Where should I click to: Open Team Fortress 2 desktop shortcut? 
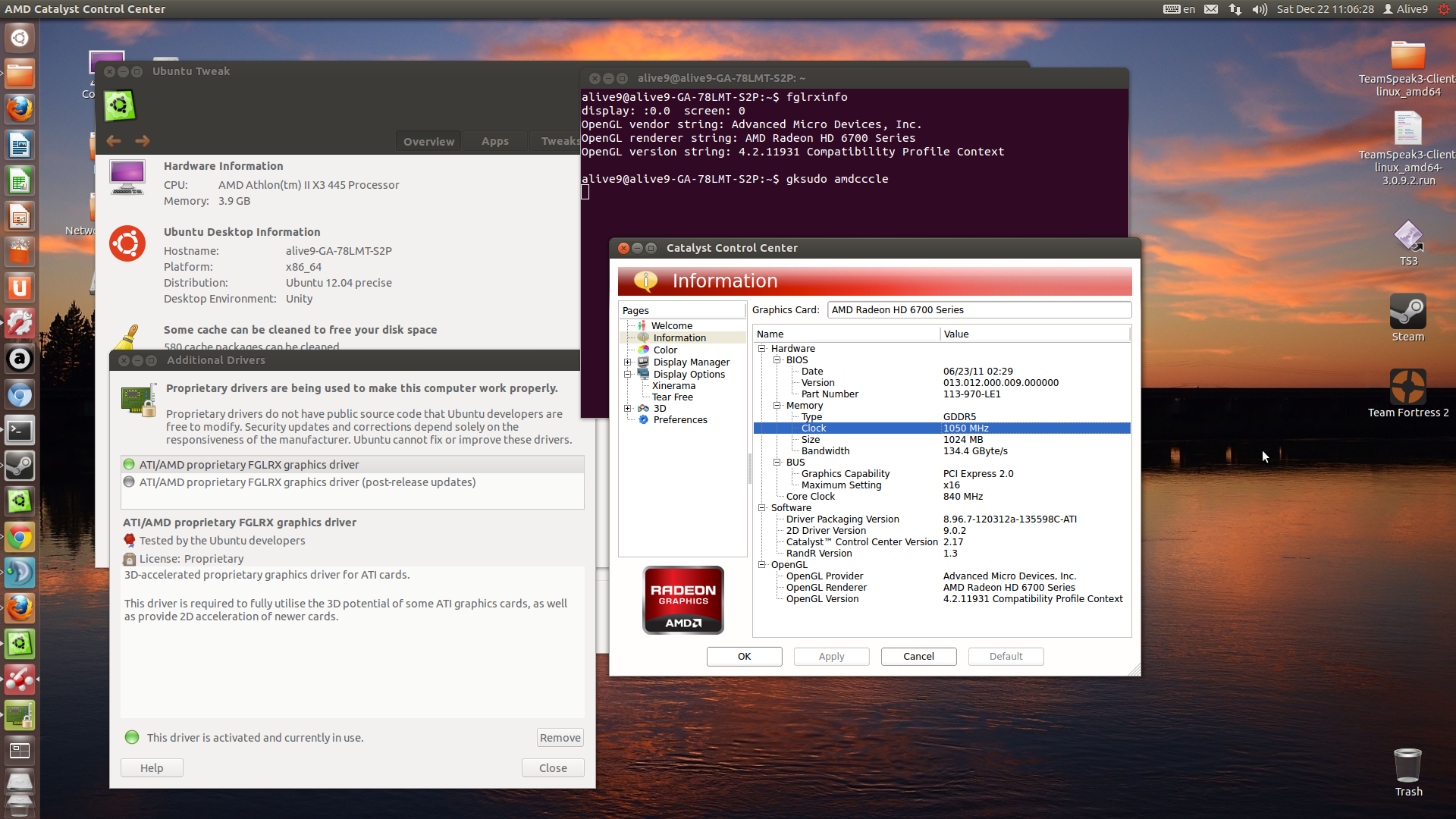click(1407, 388)
